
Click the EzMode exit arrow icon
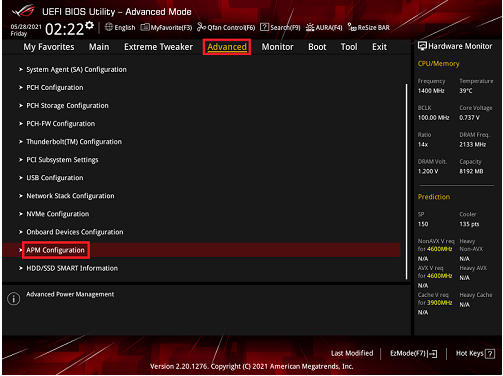coord(433,354)
